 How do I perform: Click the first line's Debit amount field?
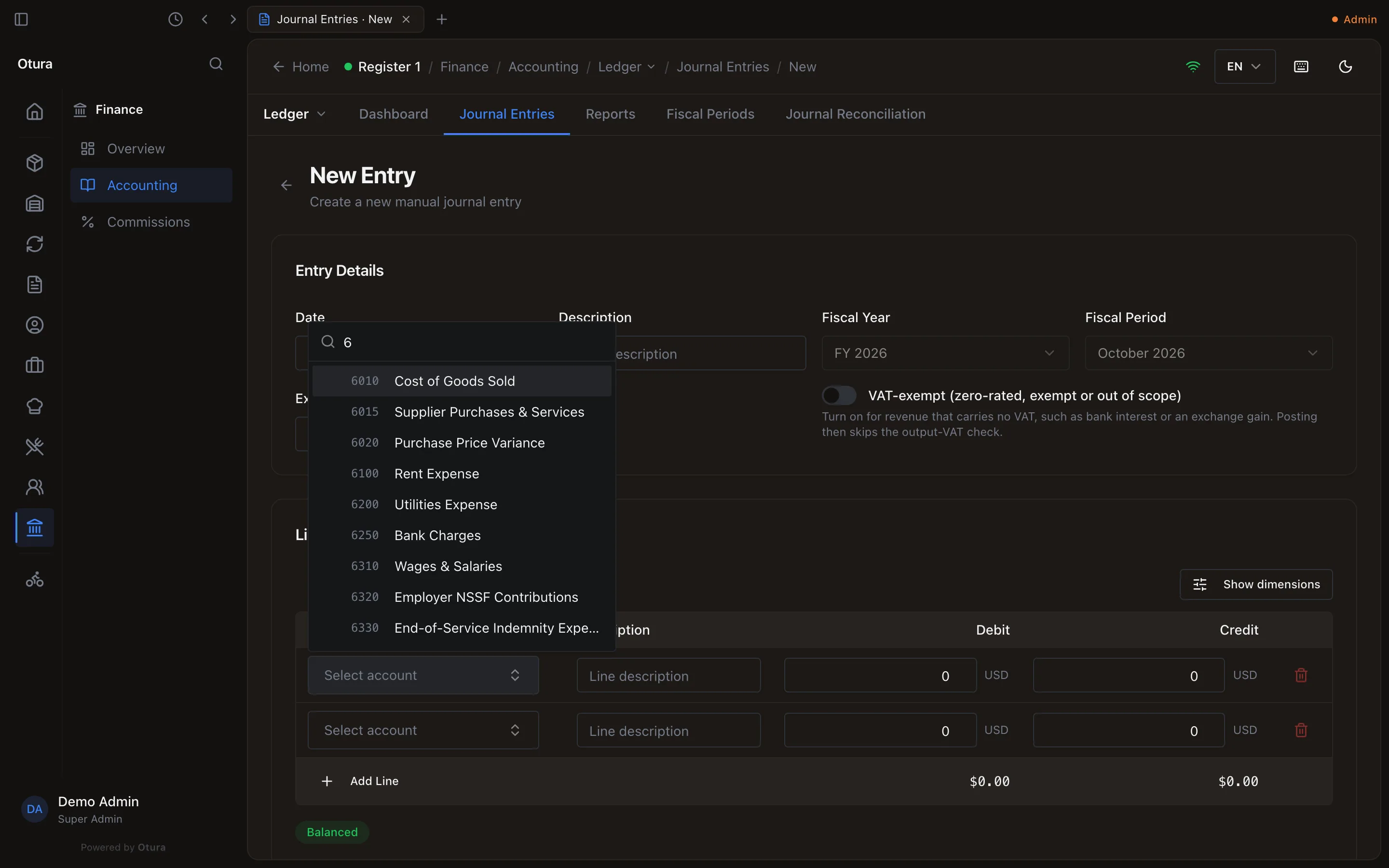tap(880, 676)
